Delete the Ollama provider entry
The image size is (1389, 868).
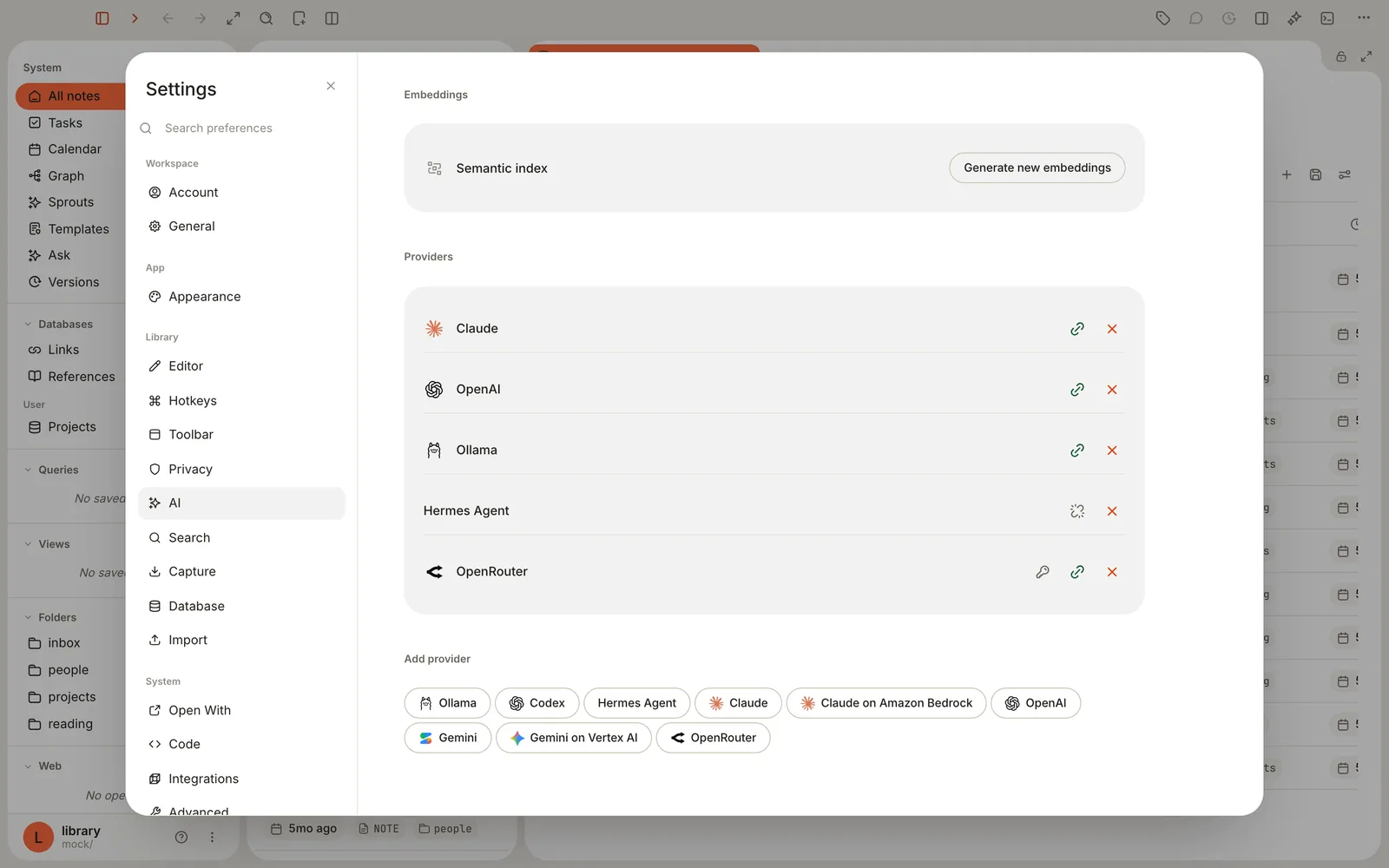tap(1112, 450)
